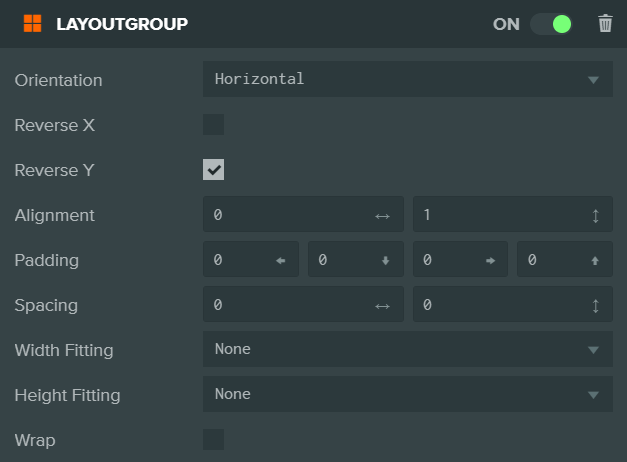Uncheck the Reverse Y checkbox
The image size is (627, 462).
pos(213,170)
